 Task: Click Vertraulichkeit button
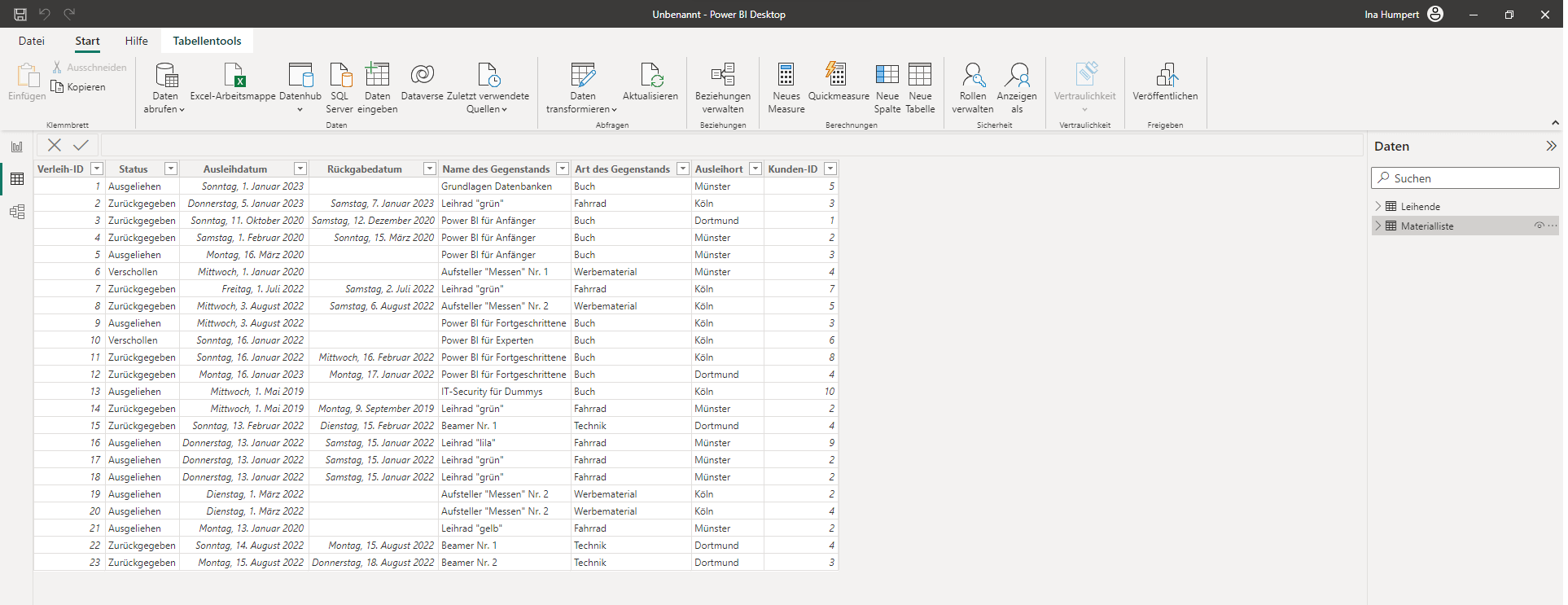pyautogui.click(x=1084, y=88)
